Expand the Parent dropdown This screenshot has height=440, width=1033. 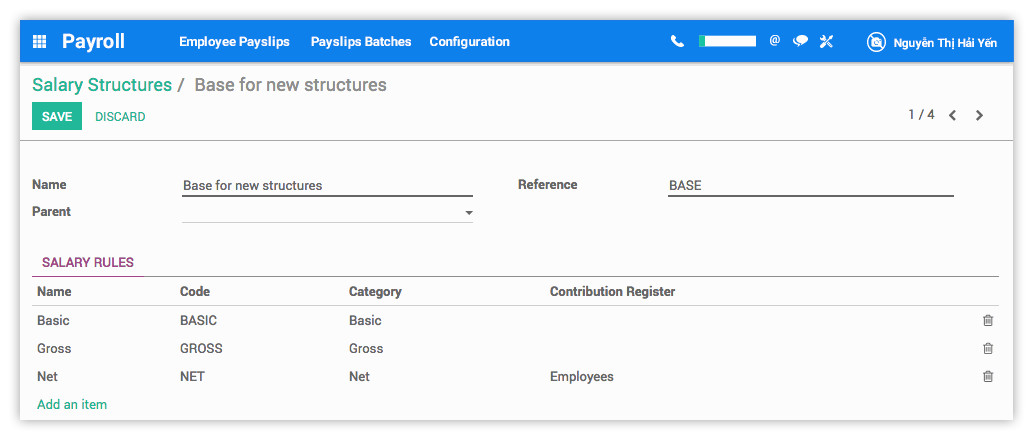(x=468, y=213)
